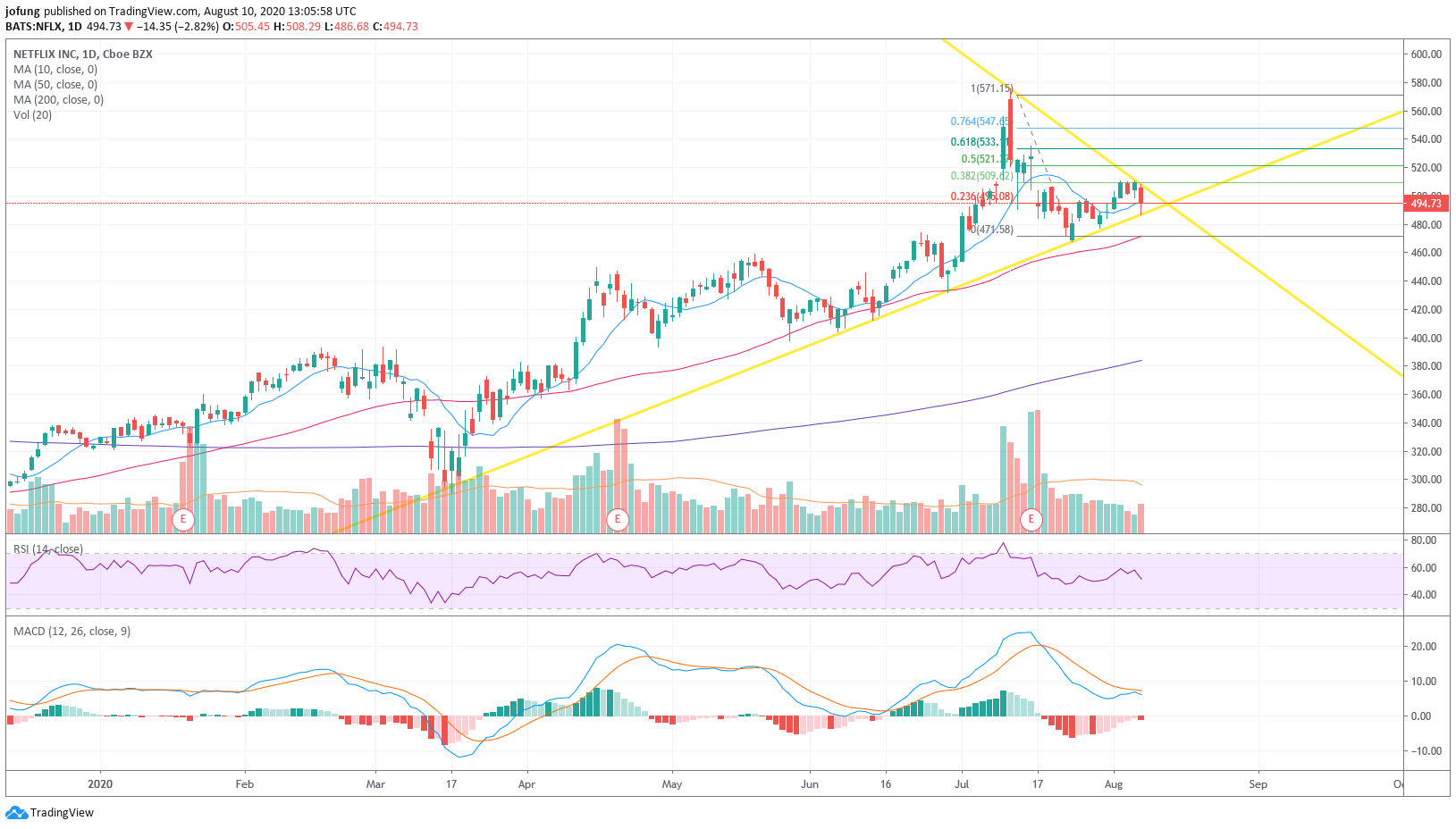
Task: Click the RSI 80.00 axis label
Action: click(x=1424, y=540)
